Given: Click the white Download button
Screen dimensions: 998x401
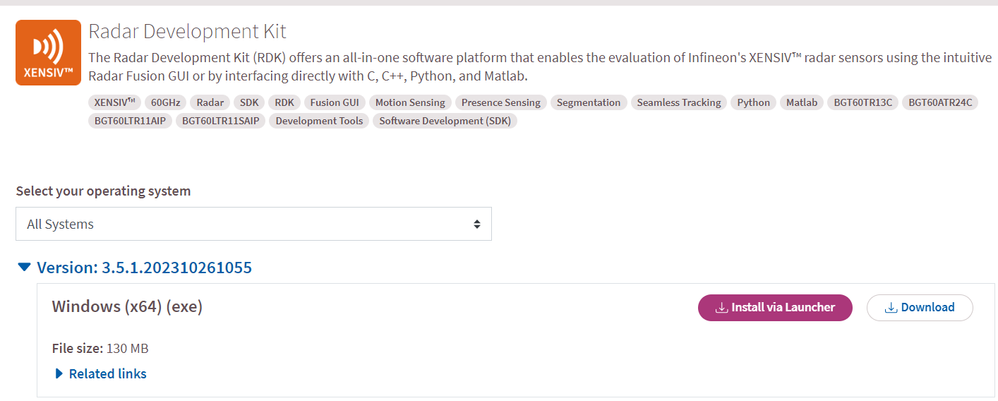Looking at the screenshot, I should click(x=919, y=308).
